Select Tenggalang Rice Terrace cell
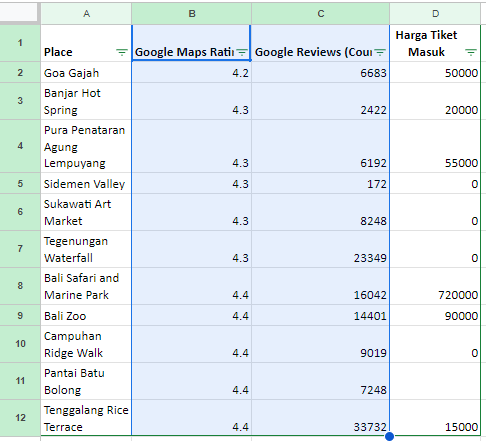 tap(86, 418)
